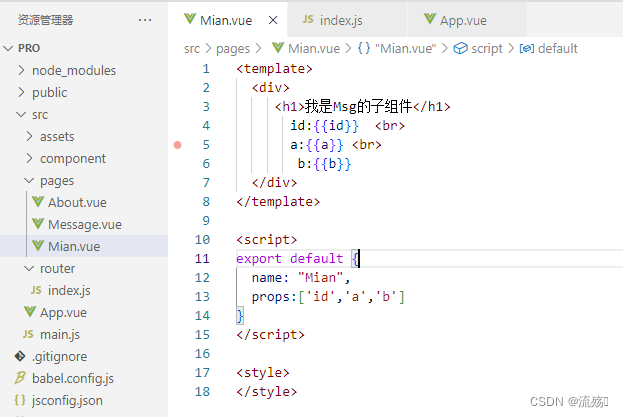This screenshot has height=417, width=623.
Task: Click the closing </template> tag on line 8
Action: tap(278, 202)
